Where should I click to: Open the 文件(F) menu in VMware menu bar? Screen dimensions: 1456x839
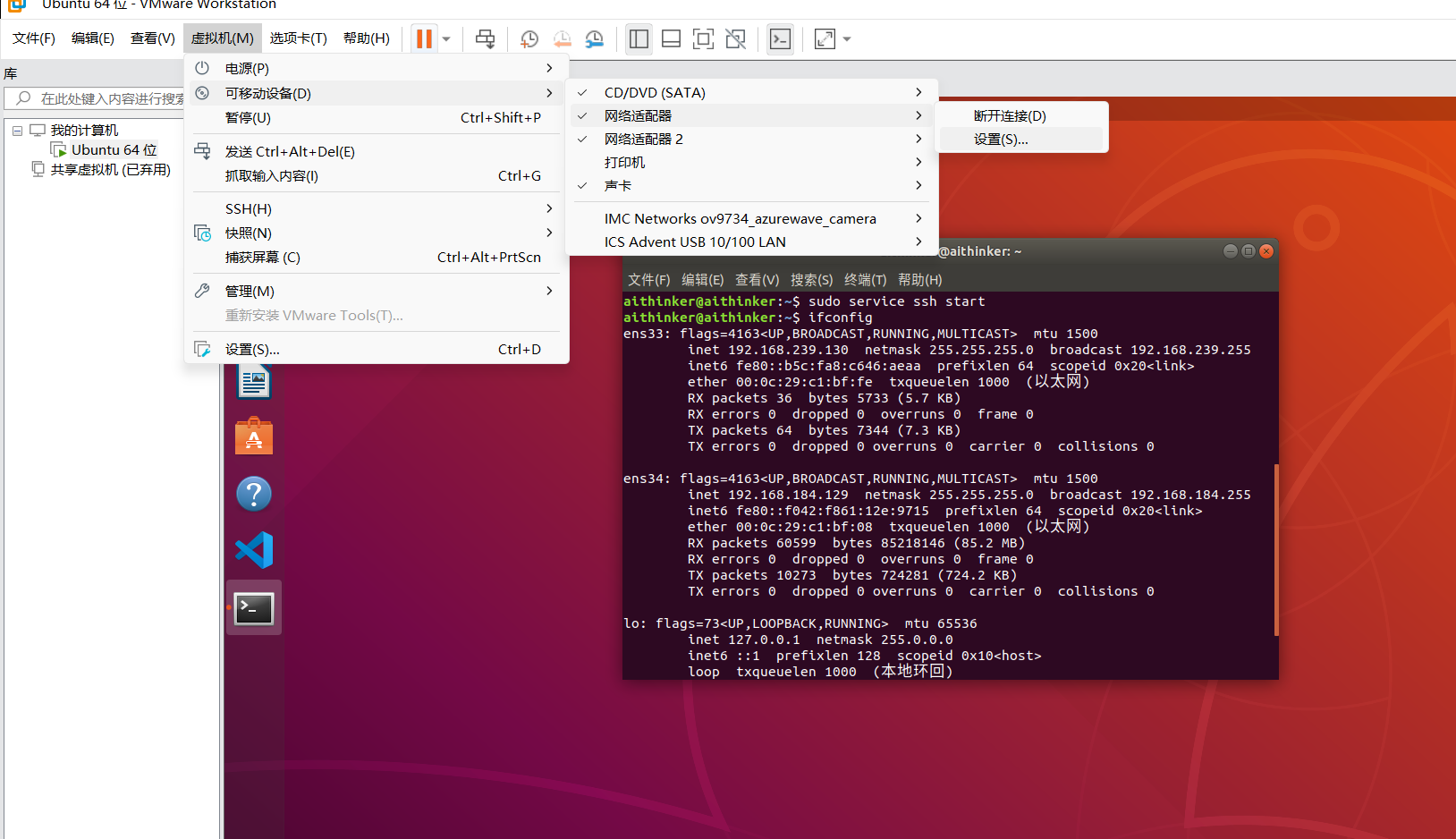(x=34, y=38)
